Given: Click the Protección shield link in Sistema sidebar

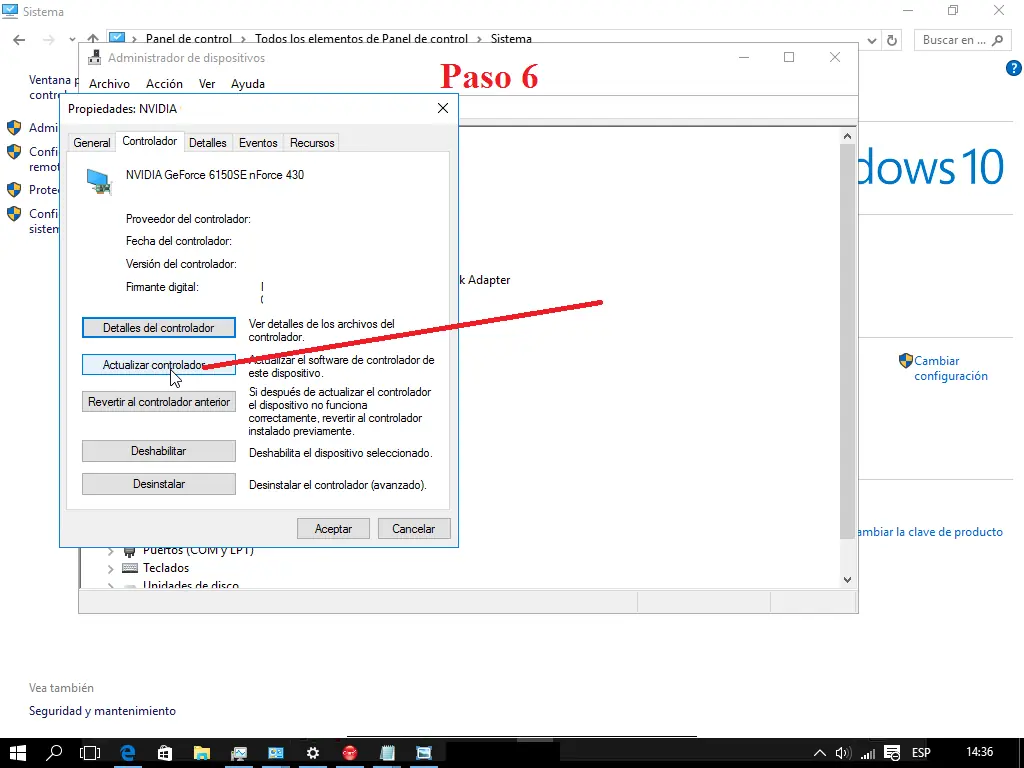Looking at the screenshot, I should (44, 189).
